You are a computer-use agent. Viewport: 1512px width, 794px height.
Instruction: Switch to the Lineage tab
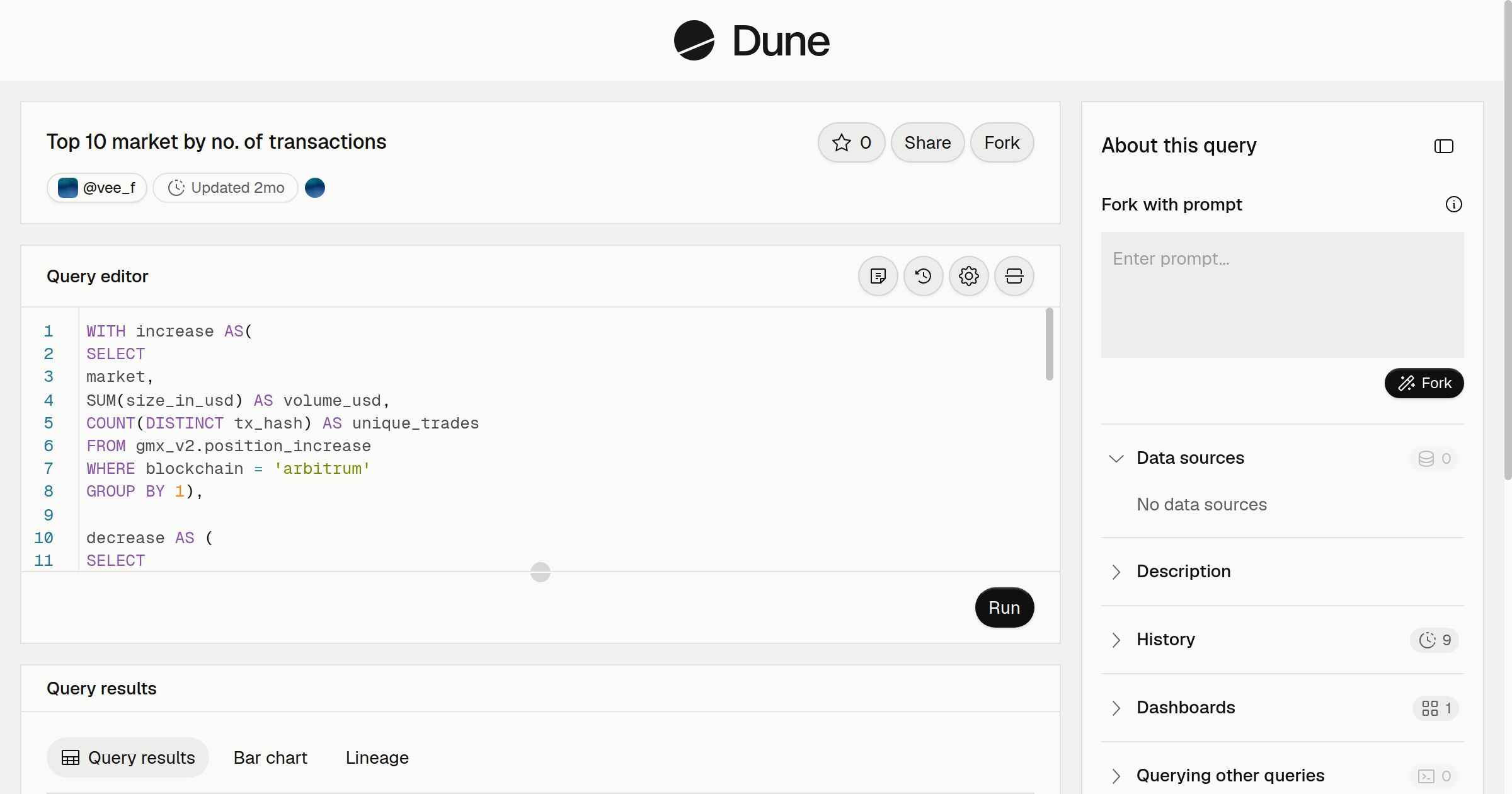point(377,757)
